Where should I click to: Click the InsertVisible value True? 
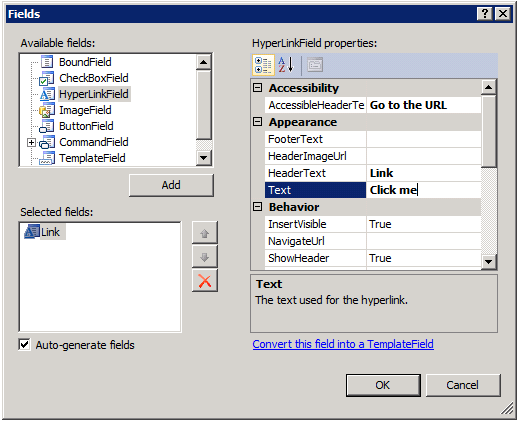click(423, 224)
